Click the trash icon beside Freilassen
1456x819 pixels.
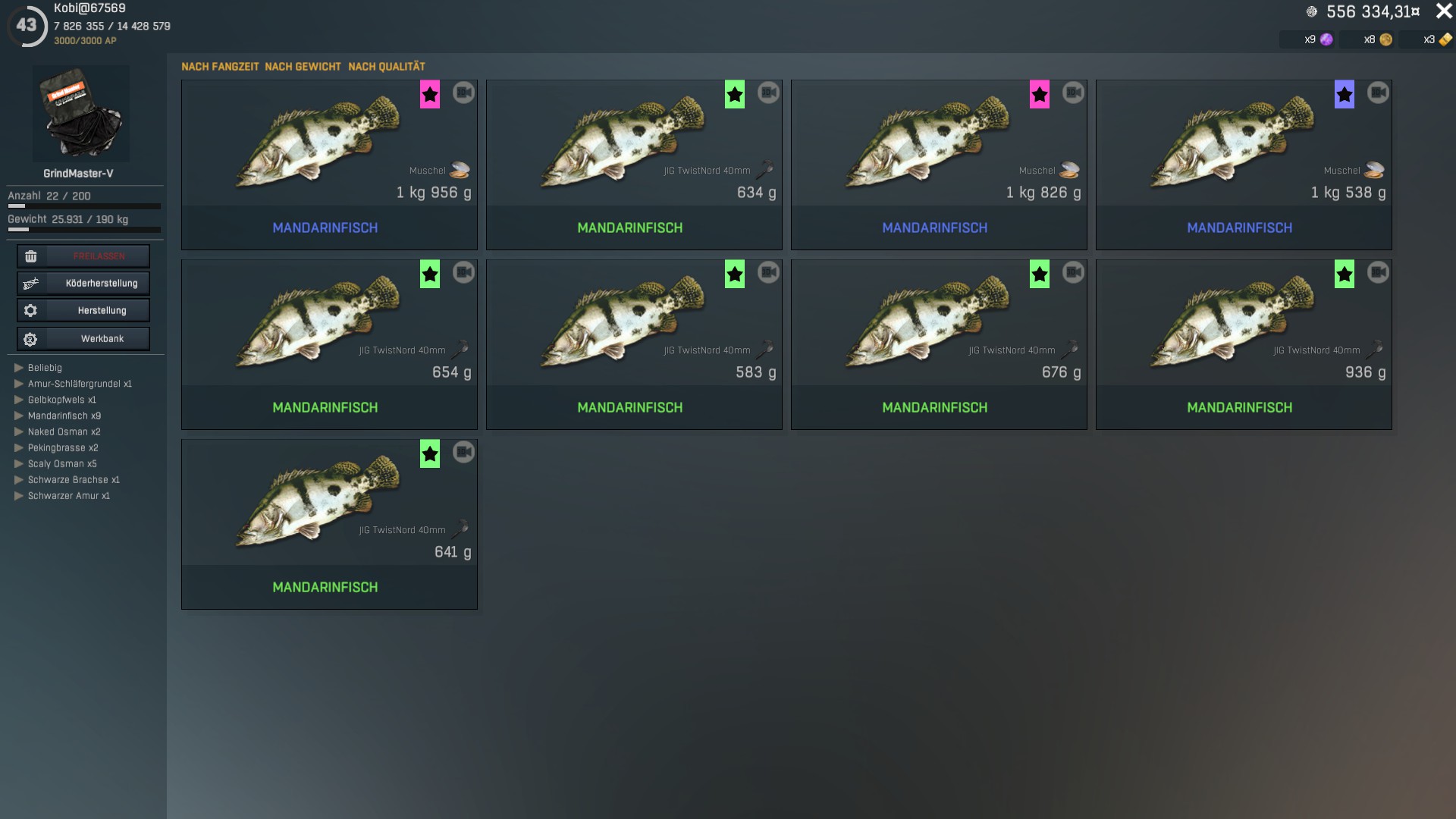(x=30, y=256)
